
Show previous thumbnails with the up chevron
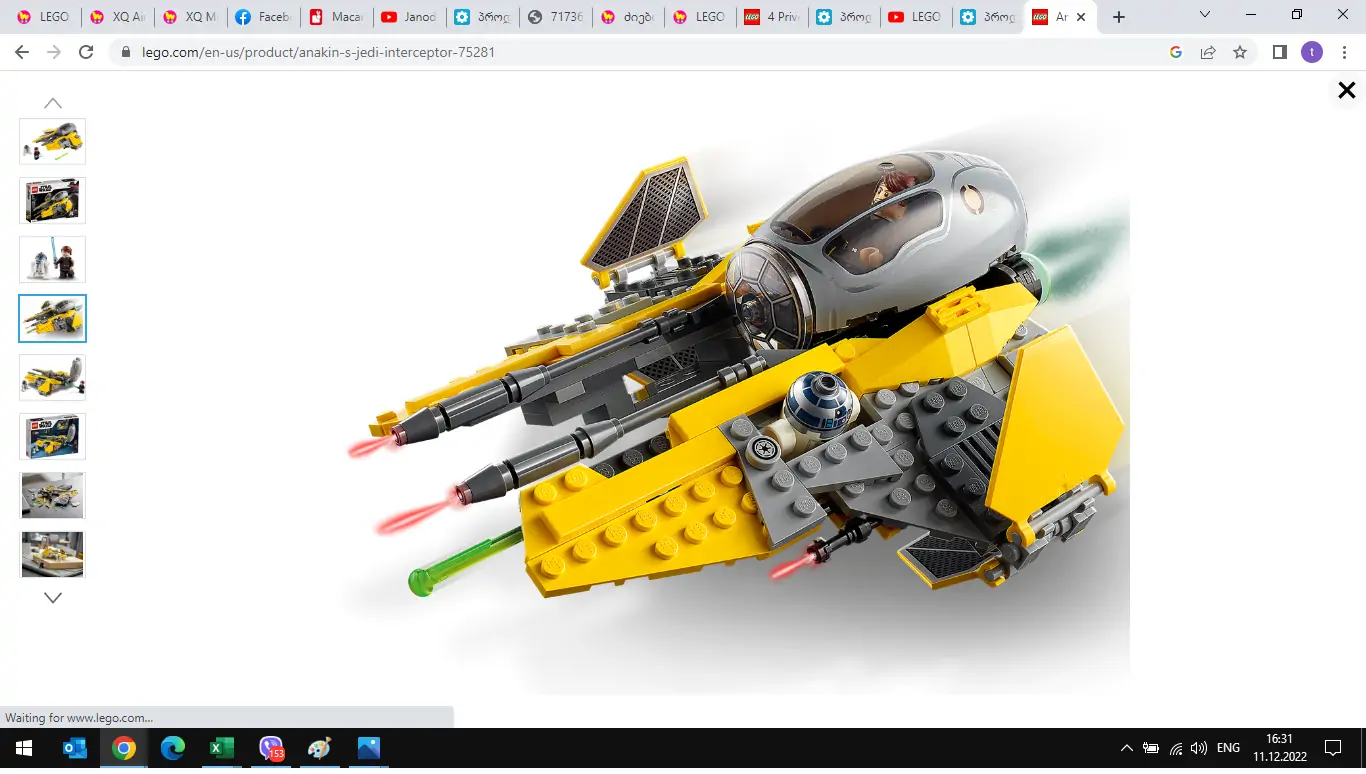click(53, 103)
